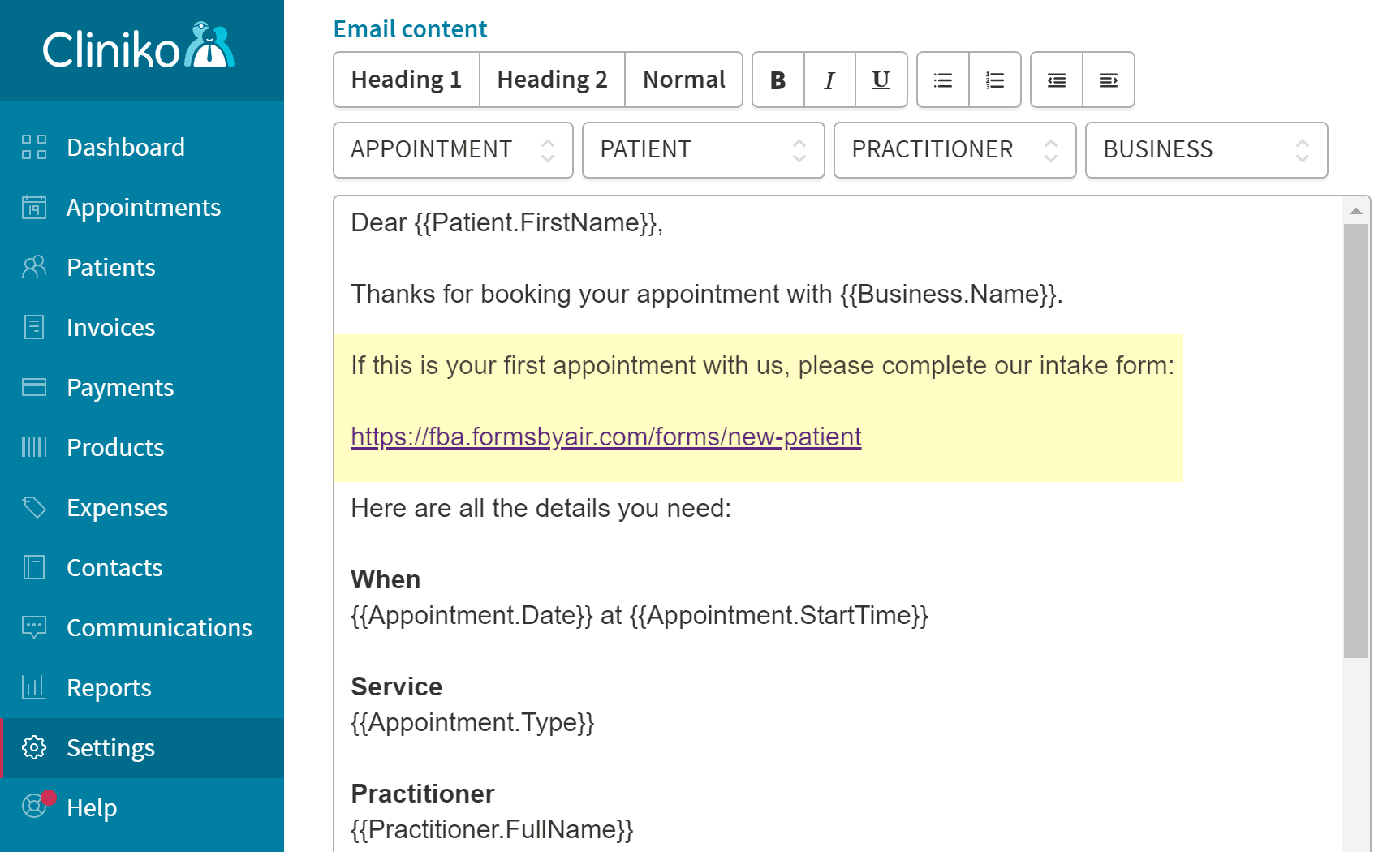
Task: Increase text indent
Action: coord(1108,80)
